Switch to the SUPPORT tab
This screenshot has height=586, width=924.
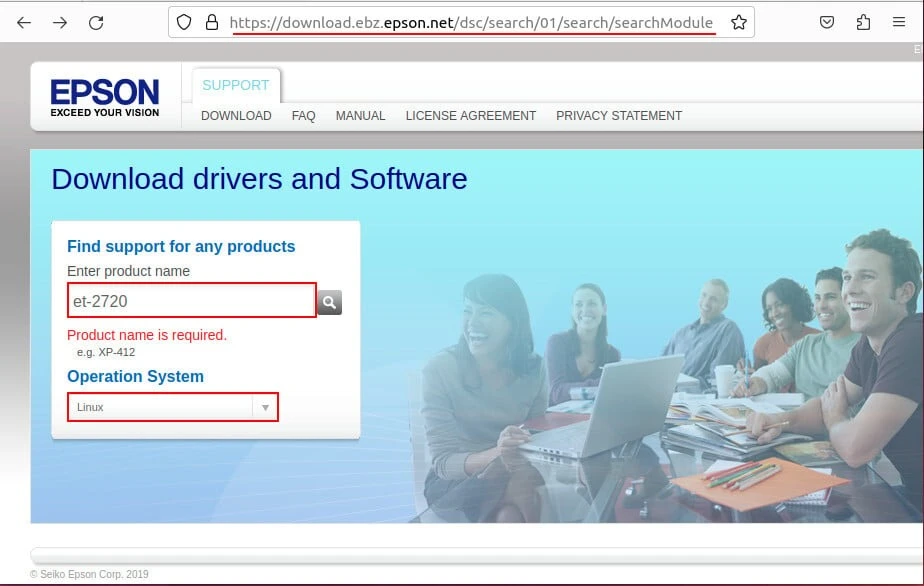(235, 85)
